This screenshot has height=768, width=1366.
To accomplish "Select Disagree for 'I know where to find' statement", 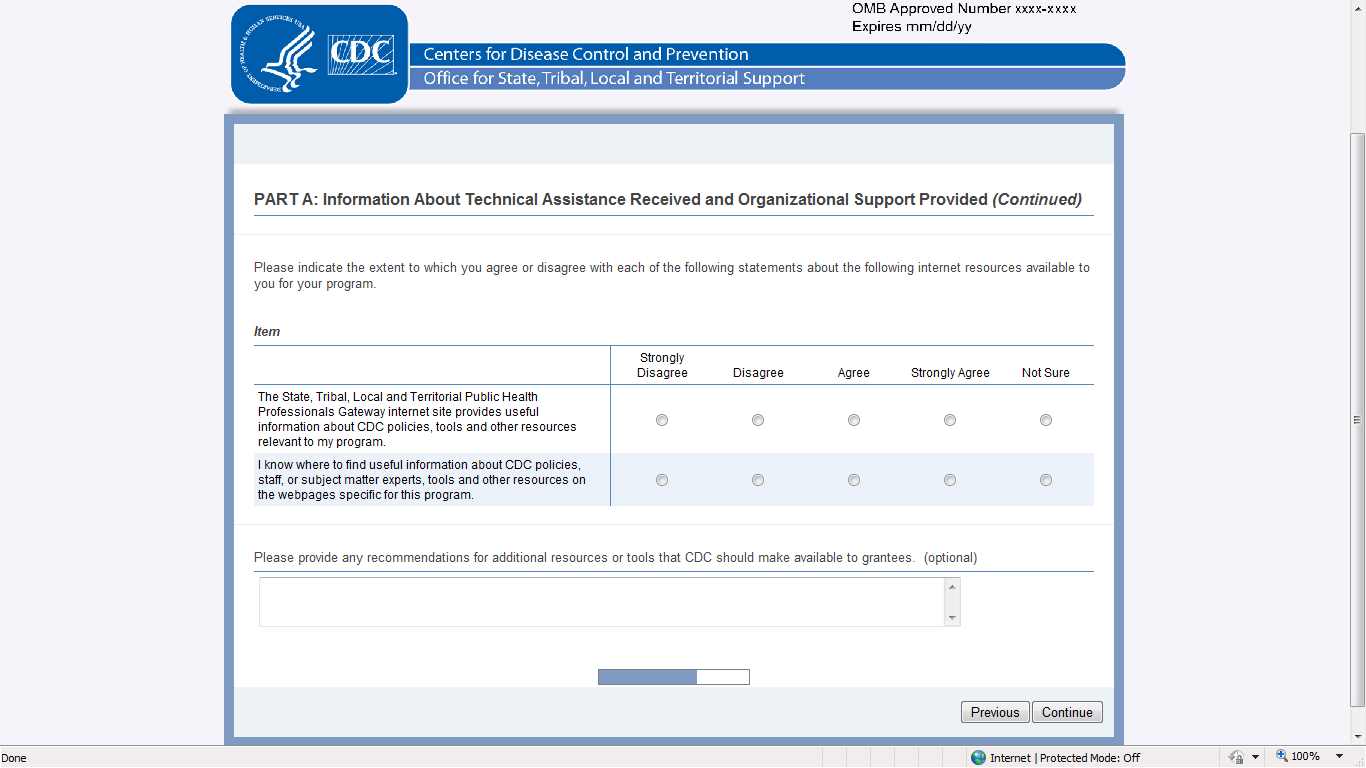I will coord(758,480).
